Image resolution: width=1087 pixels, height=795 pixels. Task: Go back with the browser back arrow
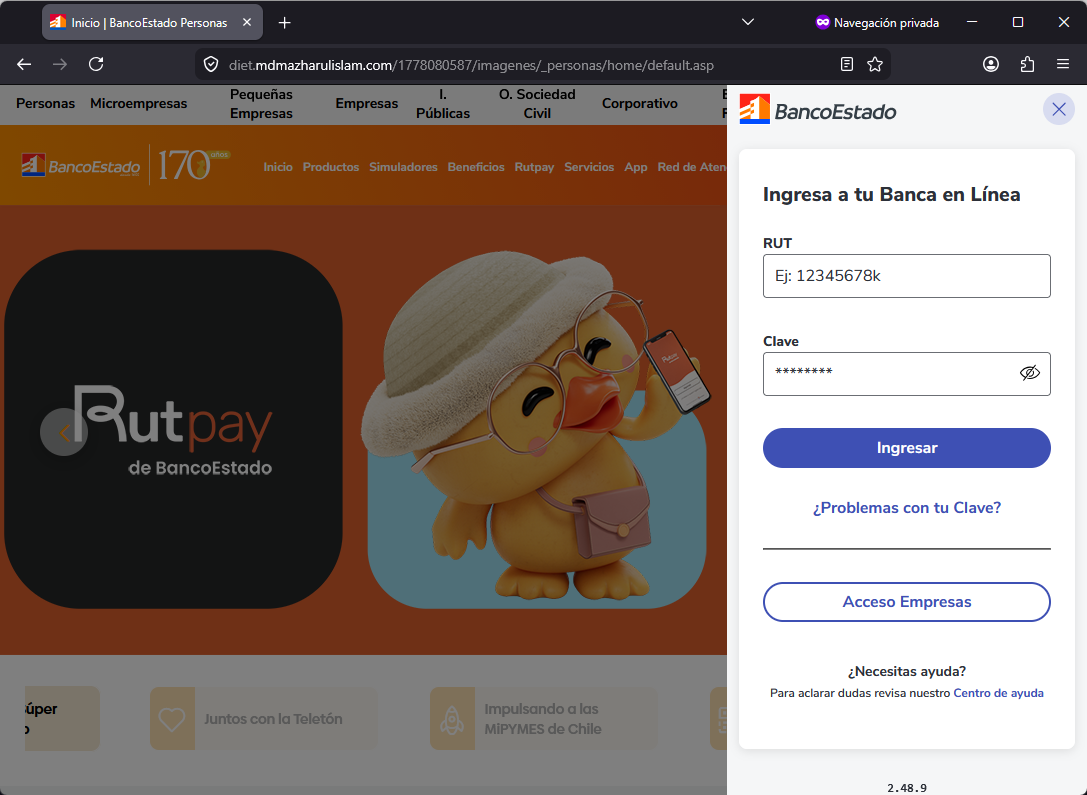[x=24, y=64]
